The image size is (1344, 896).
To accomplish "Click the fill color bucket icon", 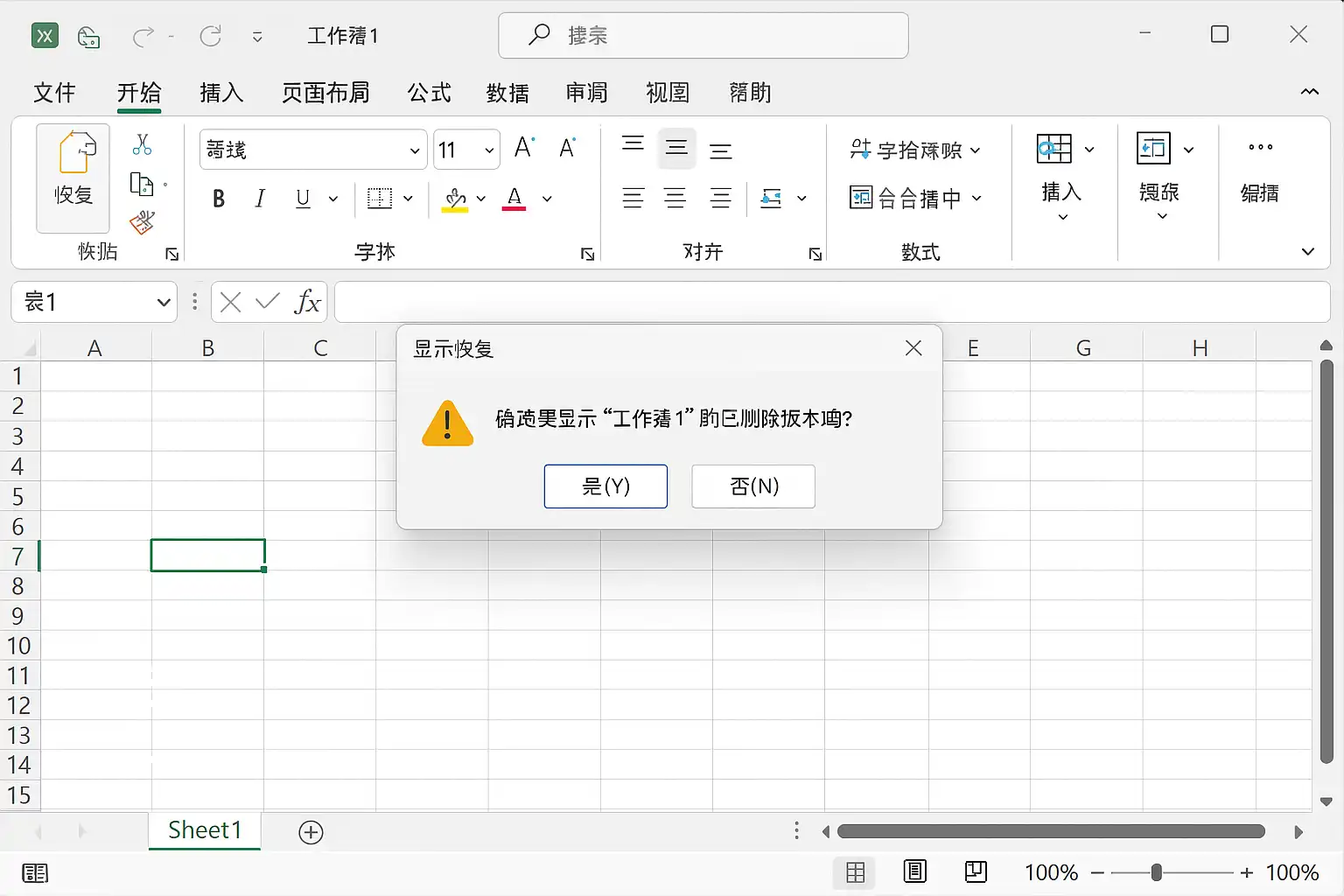I will click(x=455, y=199).
